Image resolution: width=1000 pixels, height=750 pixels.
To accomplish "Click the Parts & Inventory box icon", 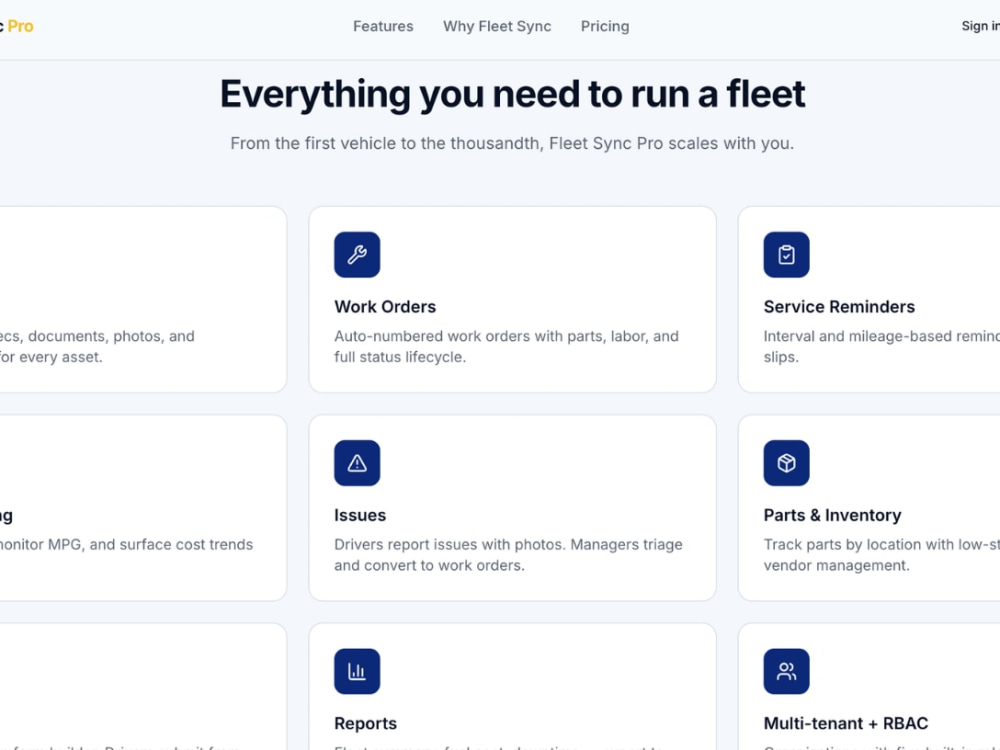I will pyautogui.click(x=786, y=463).
